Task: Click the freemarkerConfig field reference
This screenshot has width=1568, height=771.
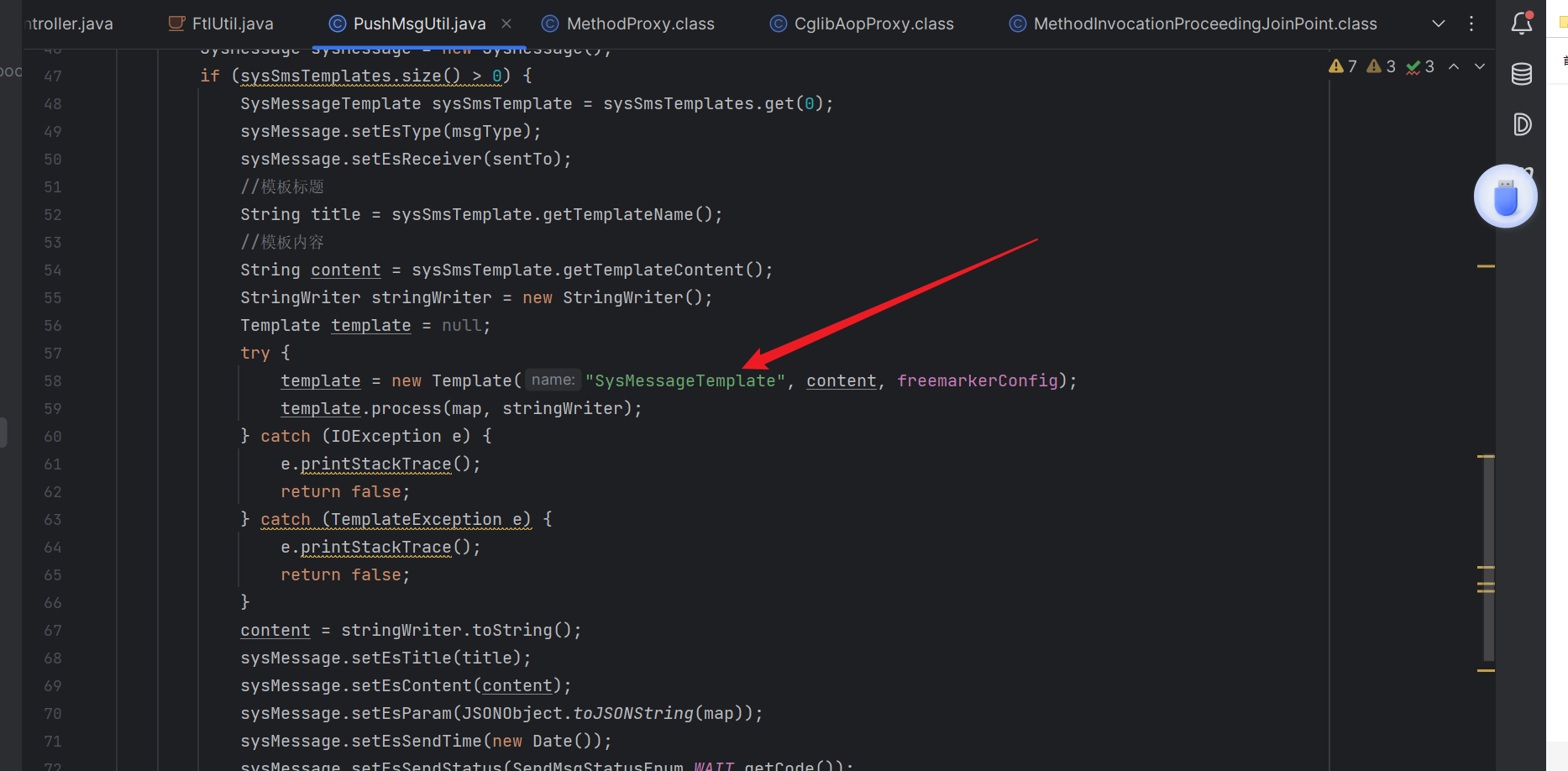Action: (x=977, y=380)
